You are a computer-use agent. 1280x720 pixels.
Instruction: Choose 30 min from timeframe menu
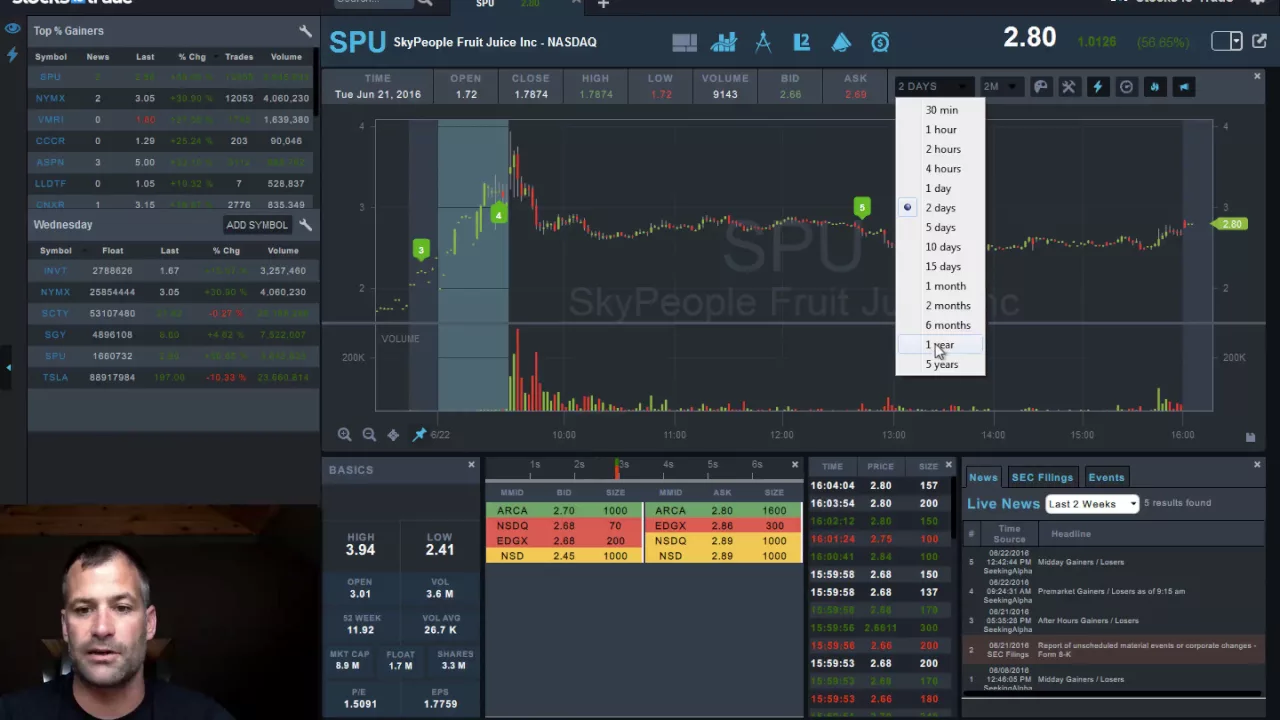[941, 110]
